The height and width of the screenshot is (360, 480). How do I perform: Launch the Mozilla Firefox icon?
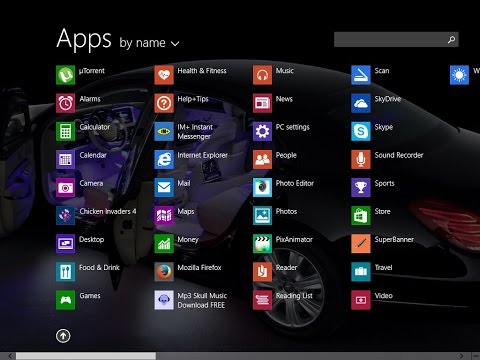(x=164, y=272)
